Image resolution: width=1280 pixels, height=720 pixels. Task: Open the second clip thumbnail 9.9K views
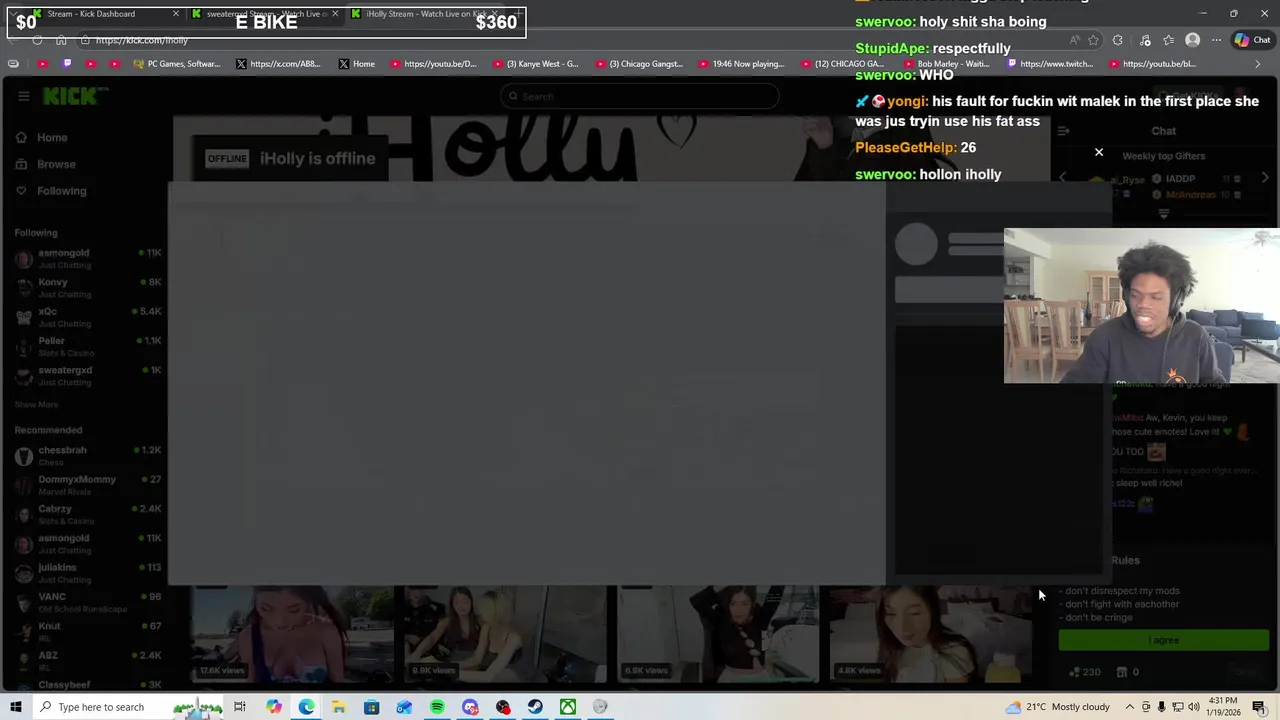505,634
